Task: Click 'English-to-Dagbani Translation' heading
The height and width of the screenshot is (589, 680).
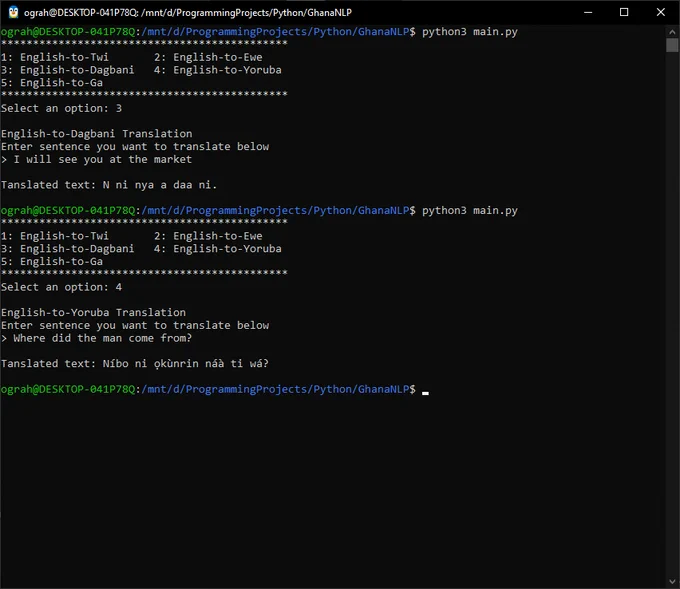Action: [97, 134]
